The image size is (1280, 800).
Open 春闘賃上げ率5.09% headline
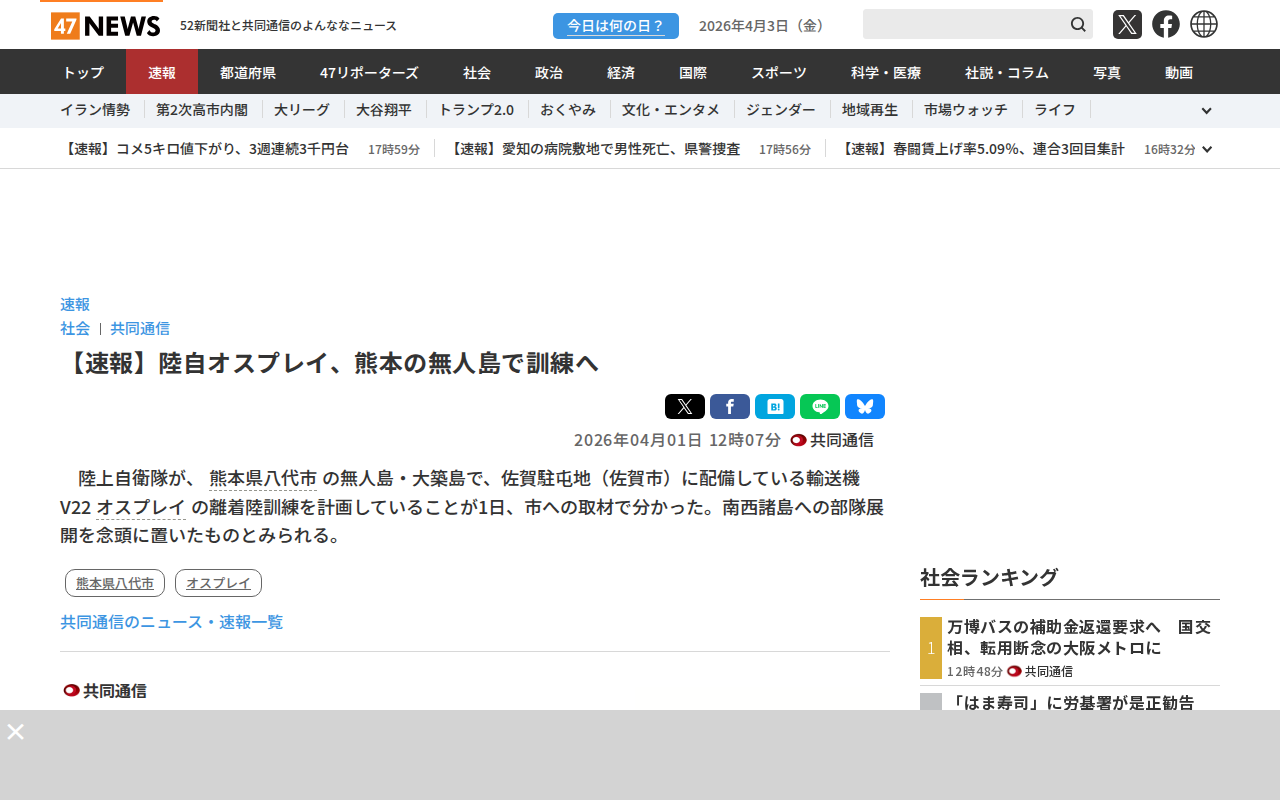(x=981, y=149)
